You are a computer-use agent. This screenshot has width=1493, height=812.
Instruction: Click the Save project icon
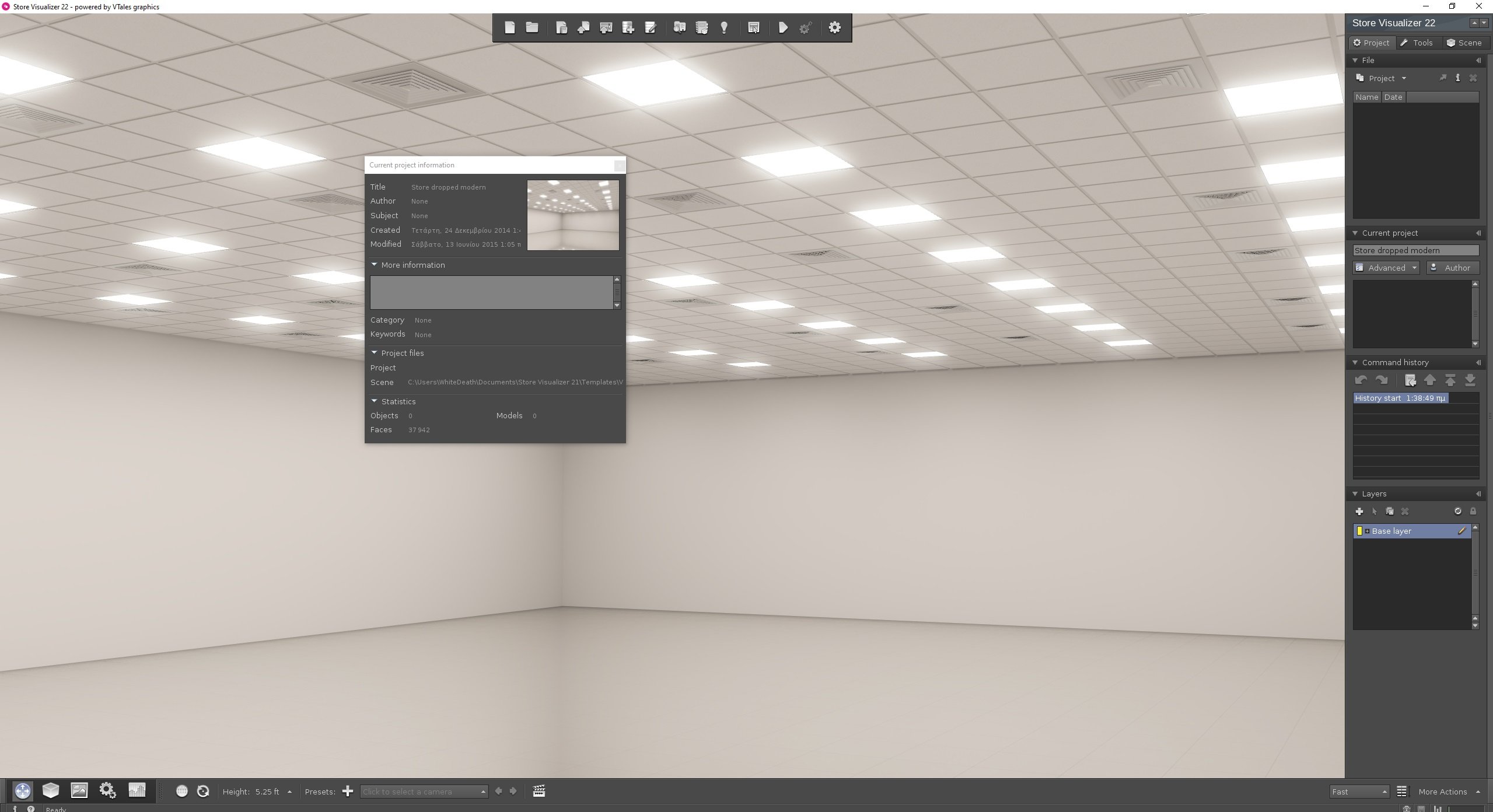pos(583,27)
